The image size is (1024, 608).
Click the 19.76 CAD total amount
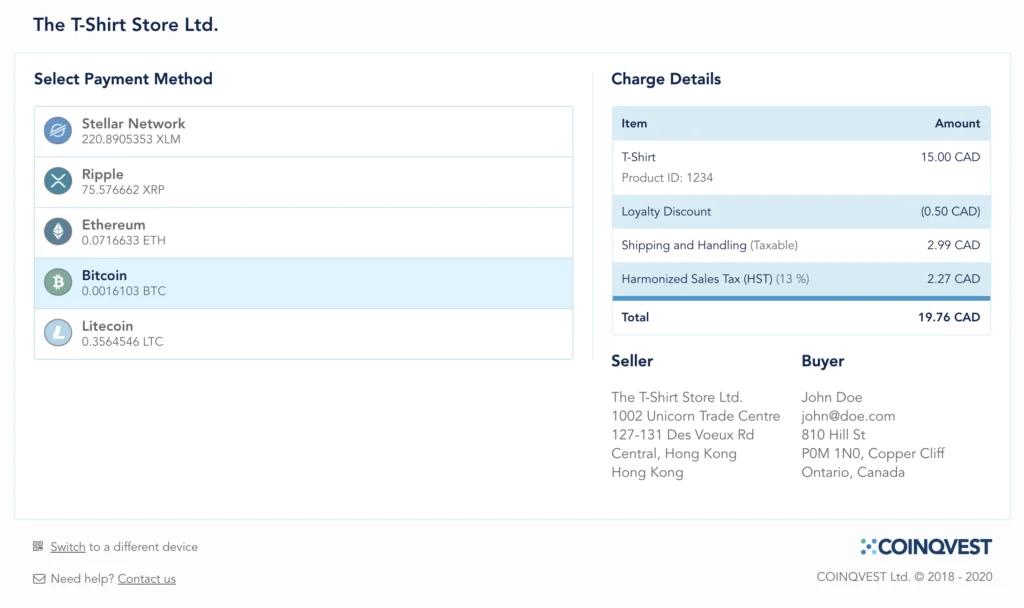tap(949, 317)
